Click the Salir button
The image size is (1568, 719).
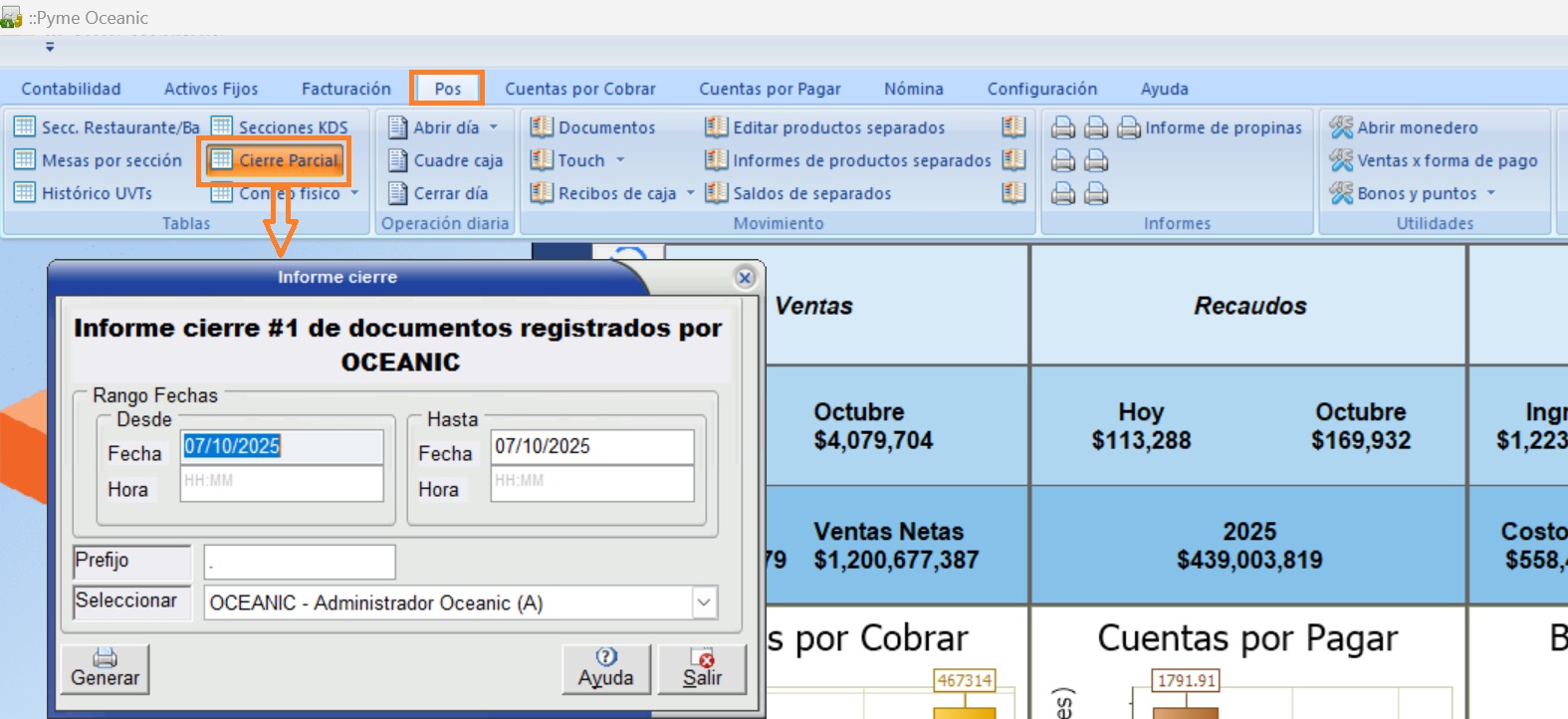(x=702, y=668)
